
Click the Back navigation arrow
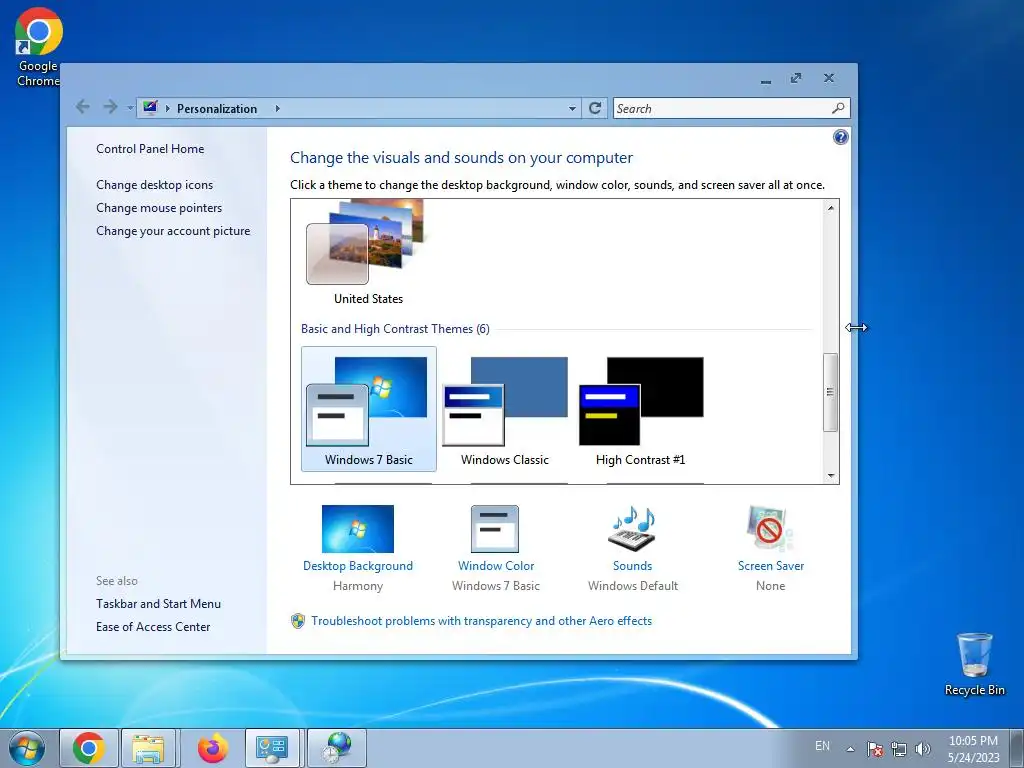82,106
